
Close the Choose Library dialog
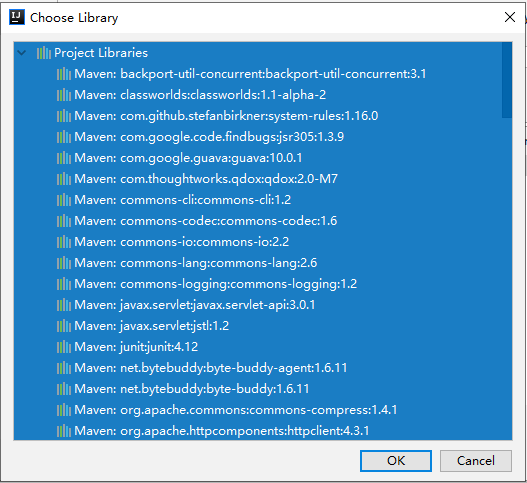click(510, 17)
